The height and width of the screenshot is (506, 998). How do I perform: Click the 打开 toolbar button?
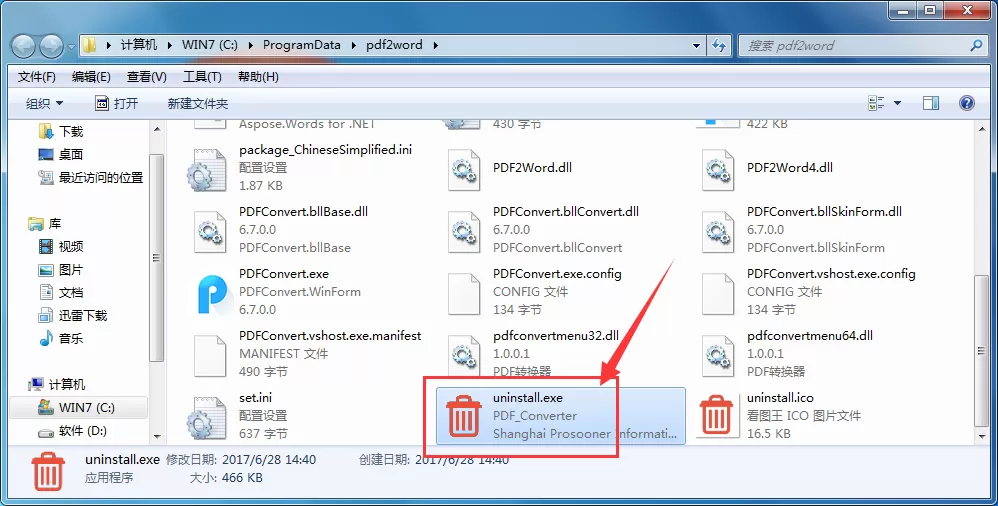[116, 103]
